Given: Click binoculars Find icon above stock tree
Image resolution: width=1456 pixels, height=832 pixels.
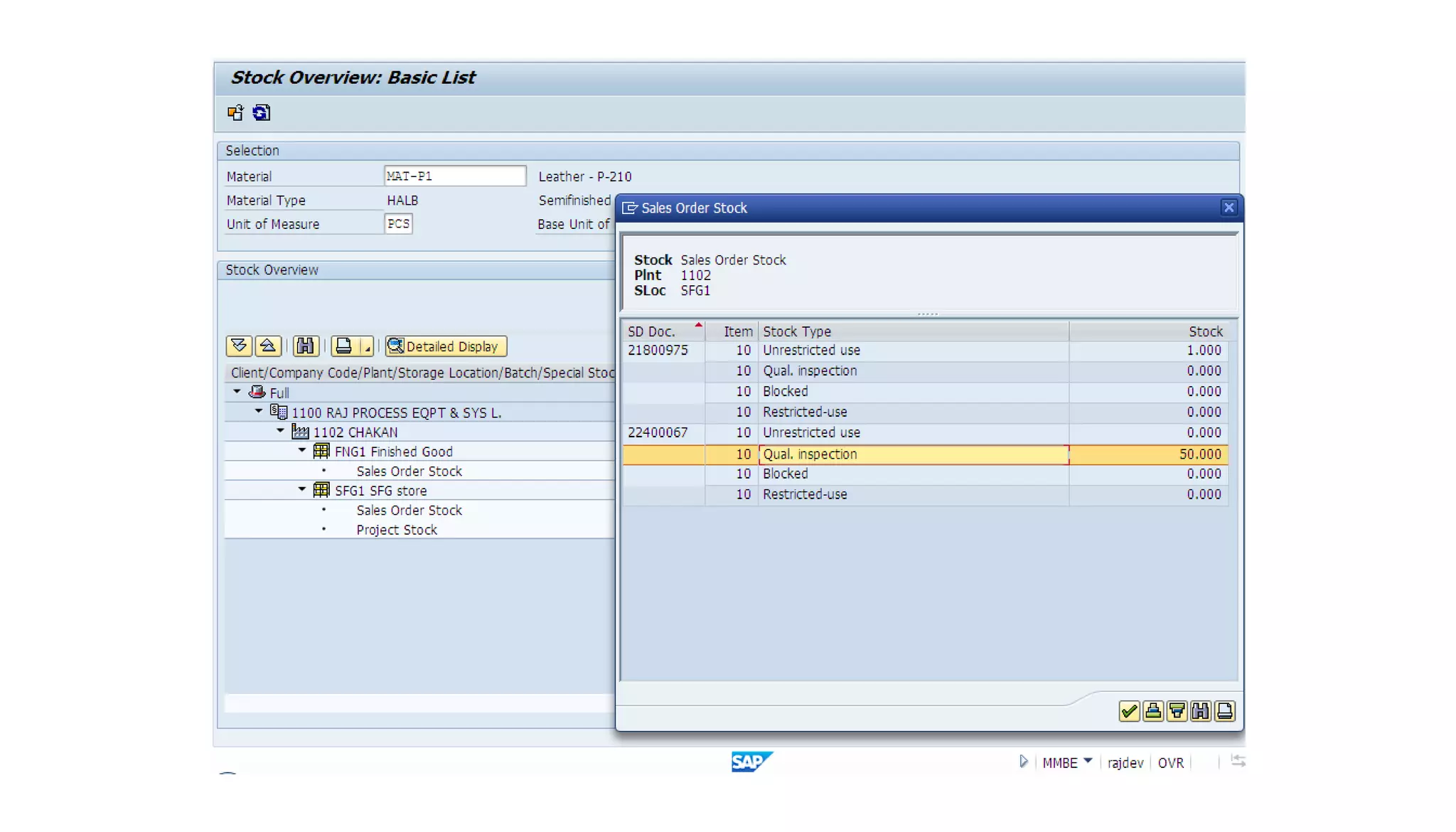Looking at the screenshot, I should pos(305,346).
